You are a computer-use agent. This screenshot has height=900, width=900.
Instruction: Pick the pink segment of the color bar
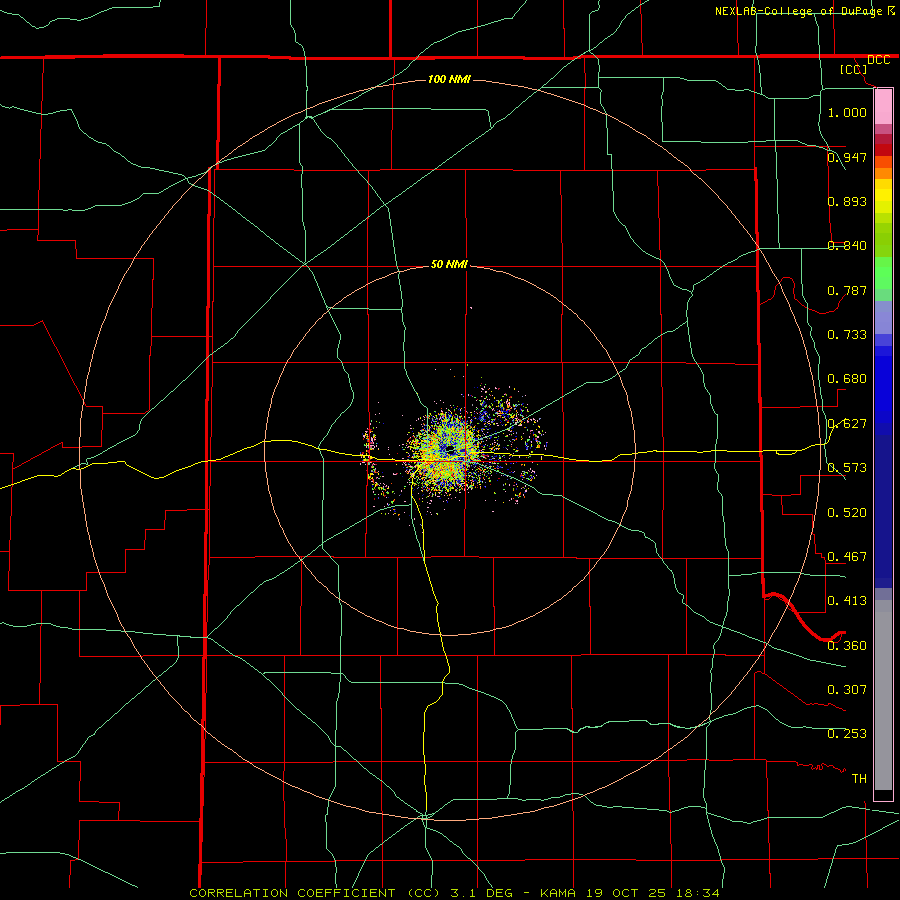tap(883, 107)
